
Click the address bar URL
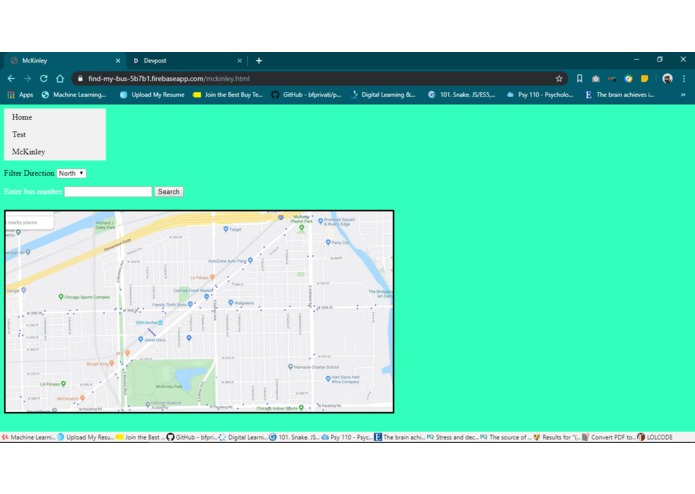point(169,78)
